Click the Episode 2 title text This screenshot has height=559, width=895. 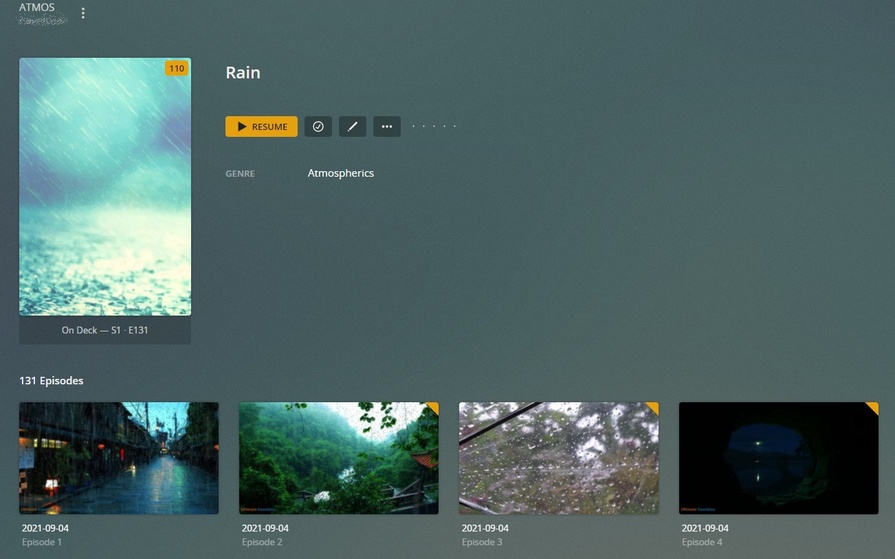(x=262, y=542)
